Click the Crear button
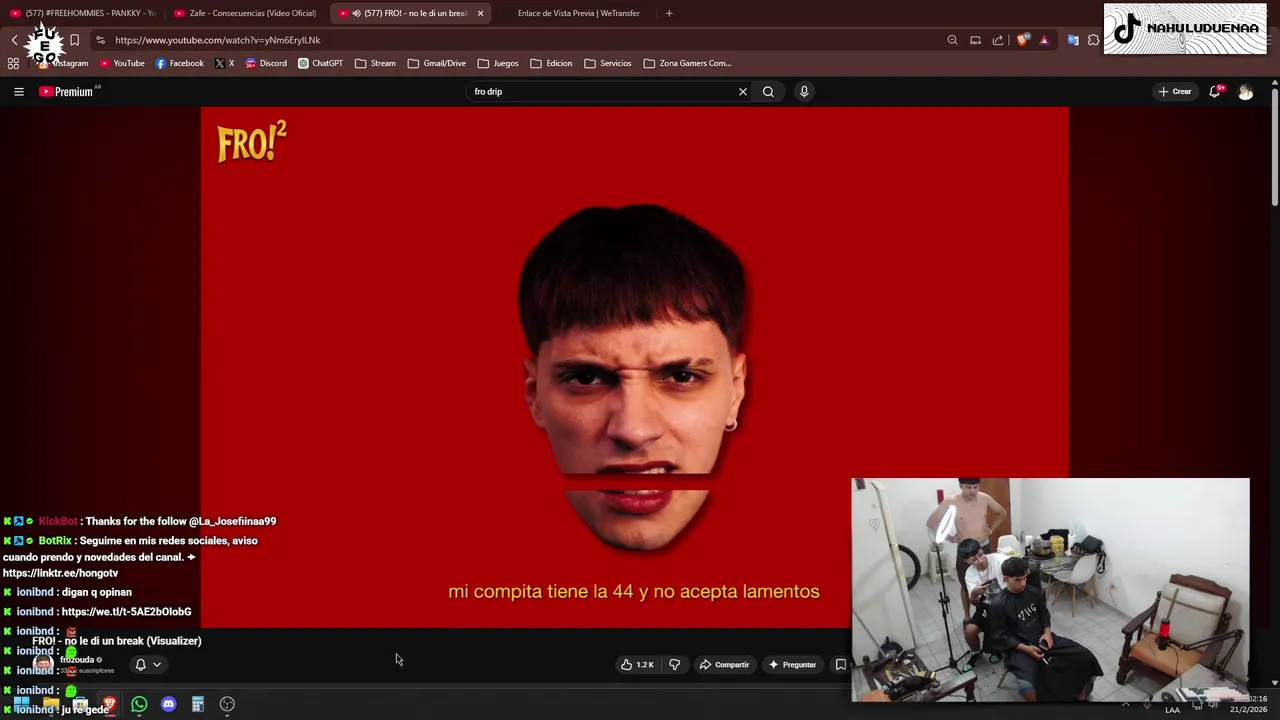Image resolution: width=1280 pixels, height=720 pixels. click(1175, 91)
